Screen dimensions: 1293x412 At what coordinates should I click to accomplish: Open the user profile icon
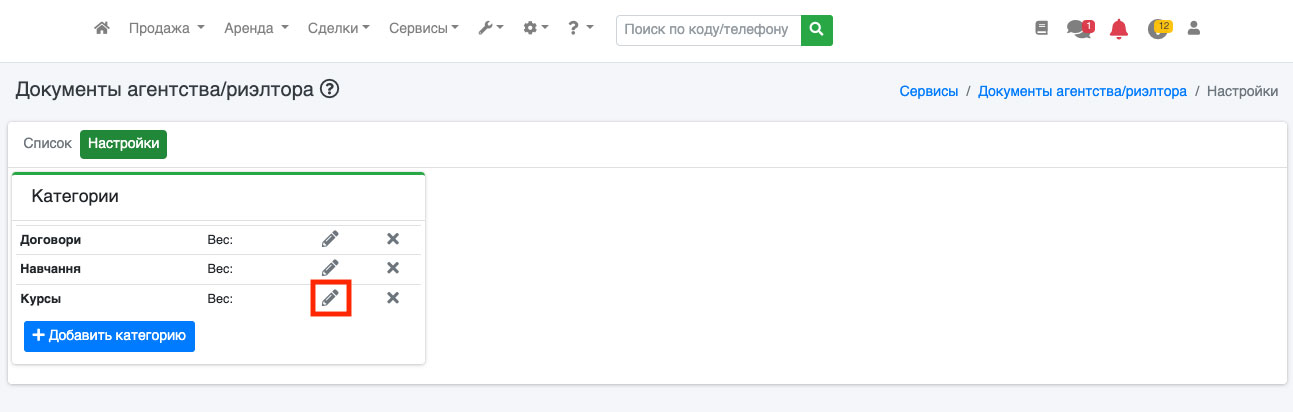[1193, 29]
